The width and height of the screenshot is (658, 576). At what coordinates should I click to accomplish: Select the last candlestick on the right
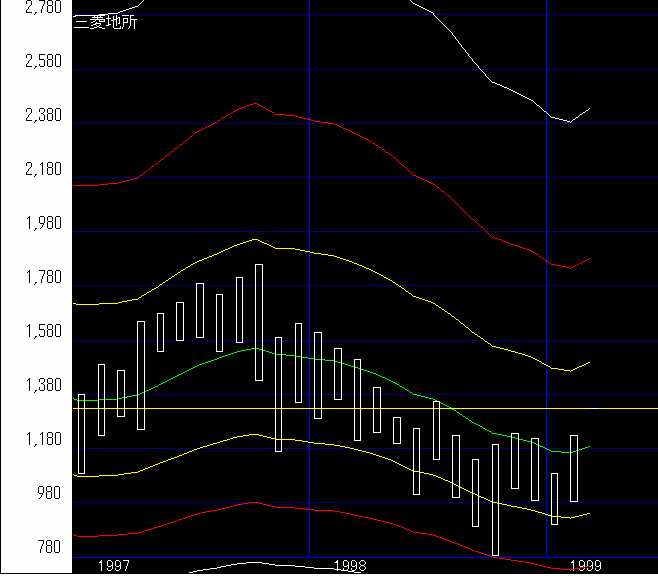[x=574, y=468]
